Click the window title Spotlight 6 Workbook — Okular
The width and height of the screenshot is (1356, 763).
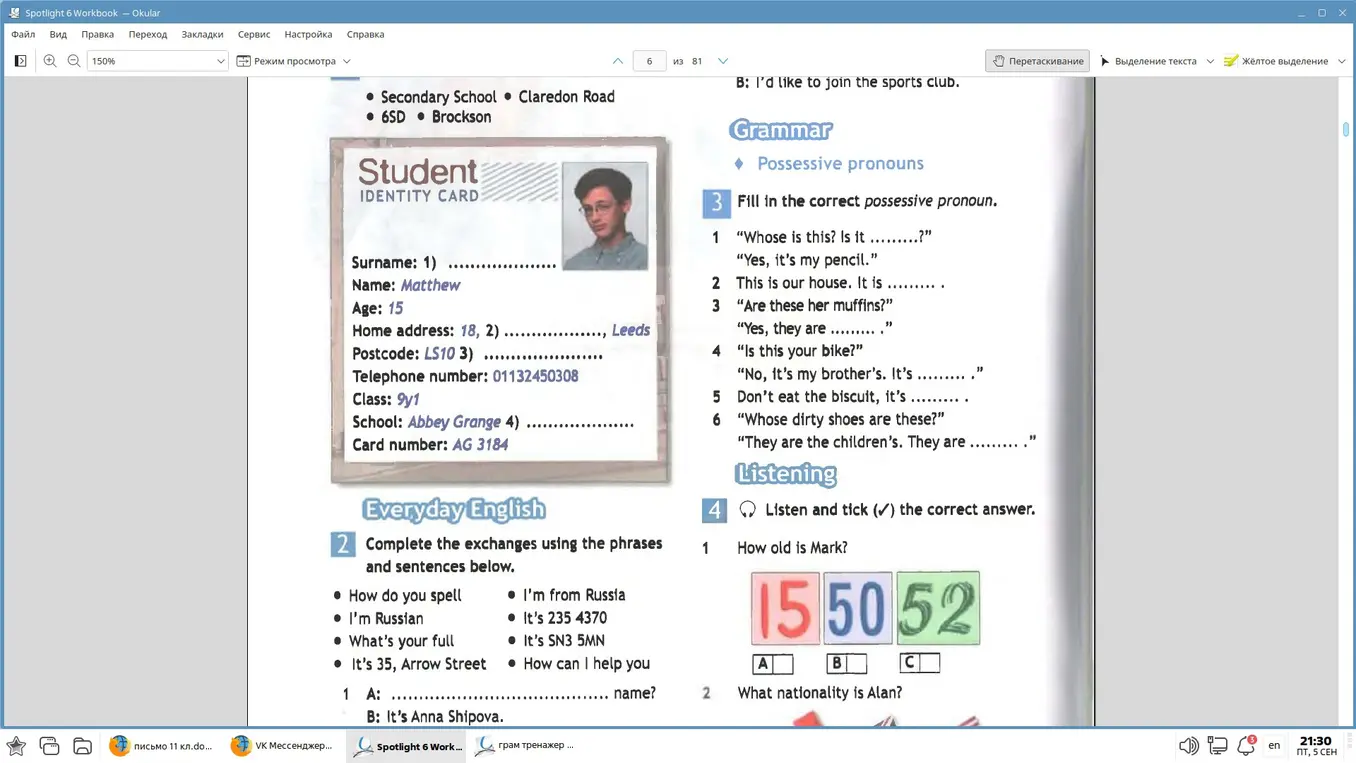pyautogui.click(x=93, y=13)
